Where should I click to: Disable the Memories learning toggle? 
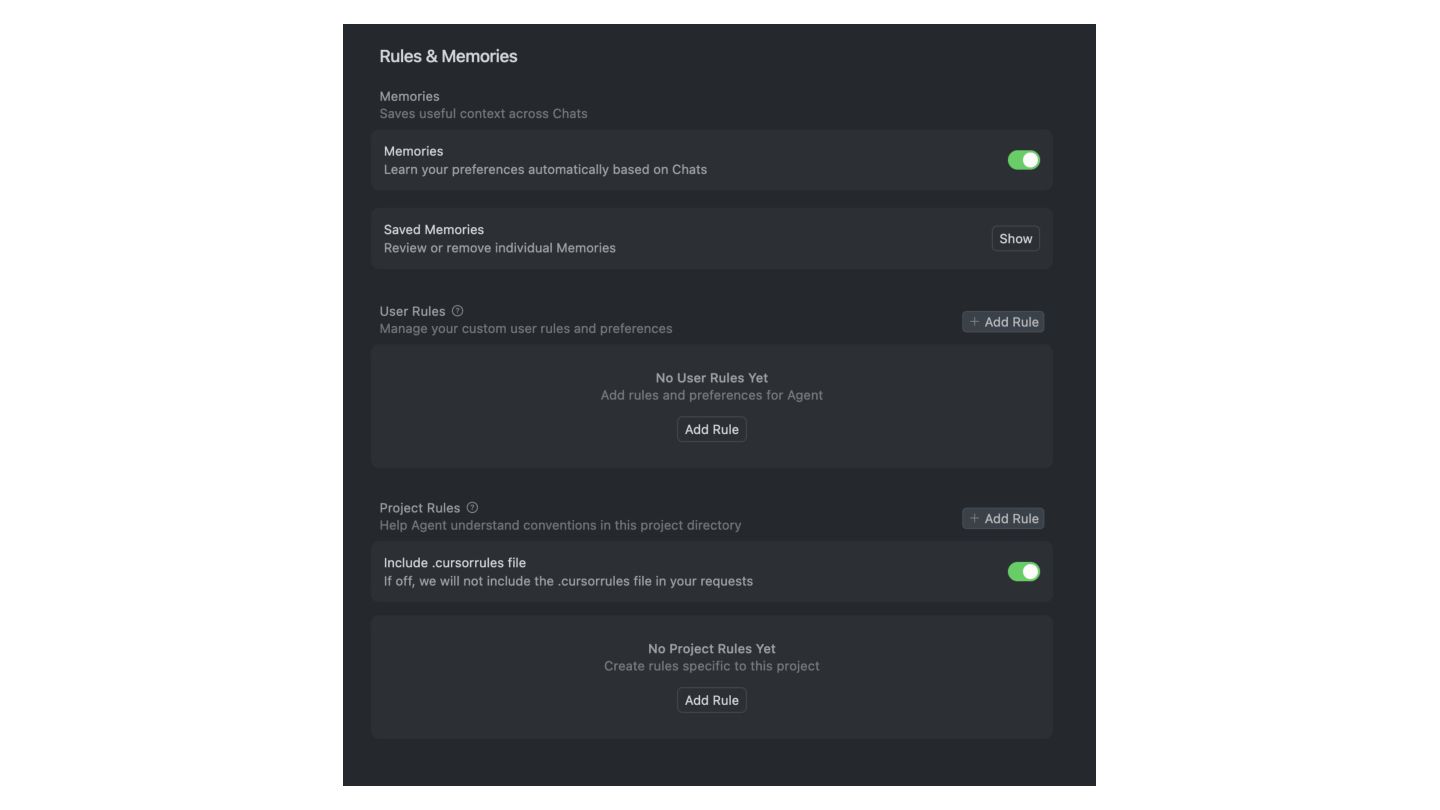(1023, 160)
